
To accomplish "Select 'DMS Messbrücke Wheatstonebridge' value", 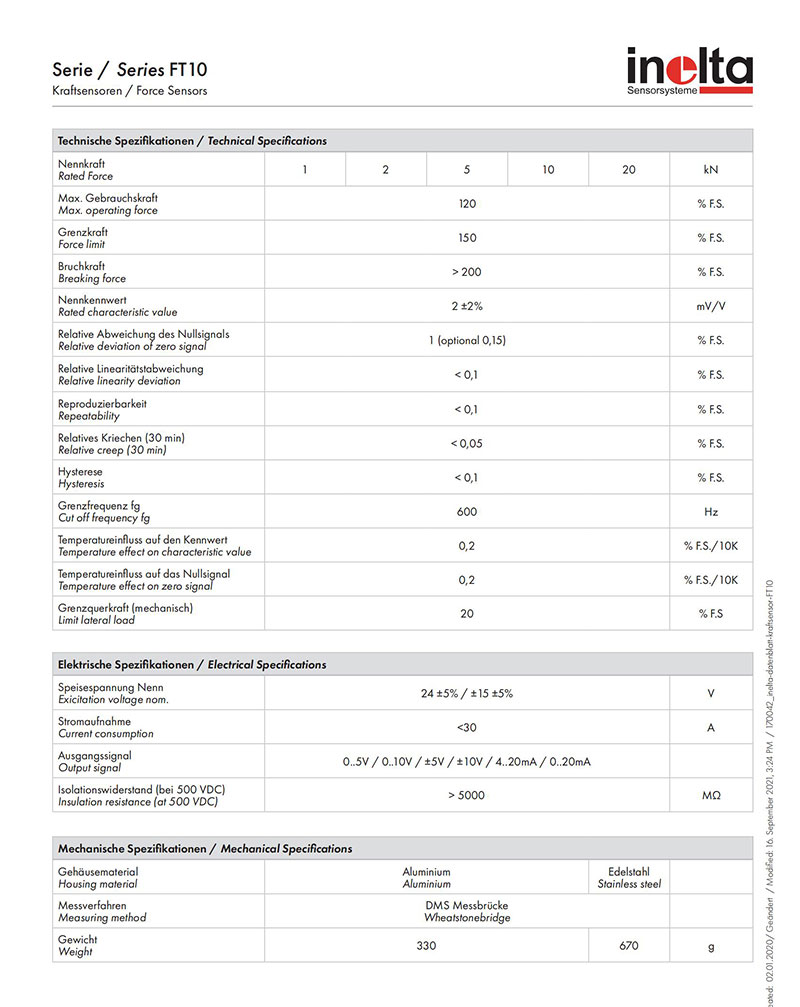I will click(467, 911).
